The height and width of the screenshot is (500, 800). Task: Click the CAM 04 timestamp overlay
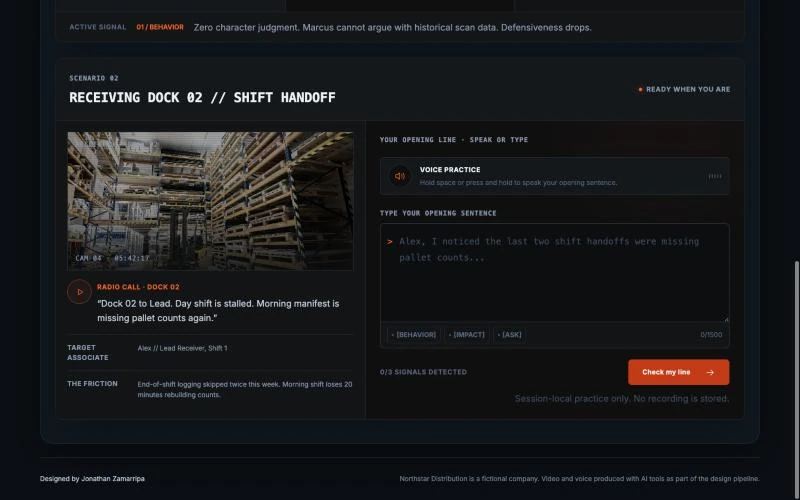(112, 258)
